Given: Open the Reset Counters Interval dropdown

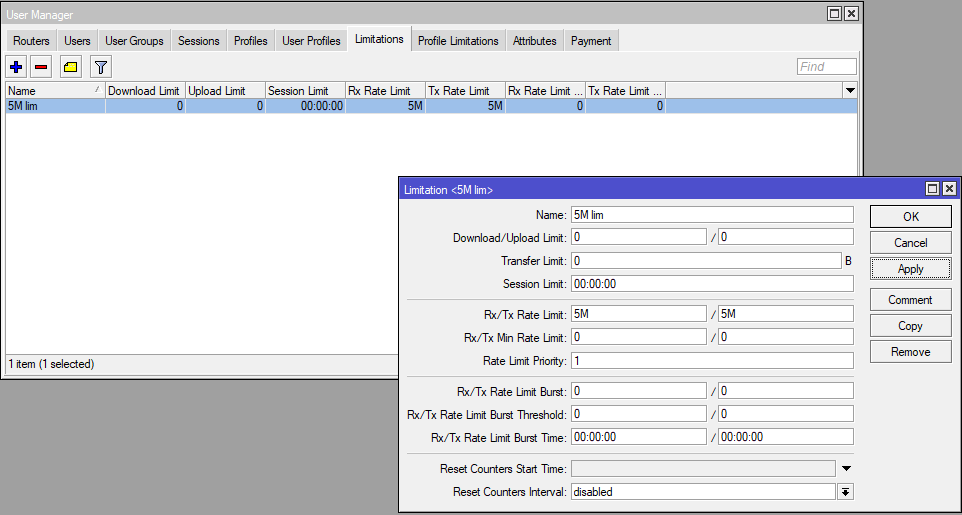Looking at the screenshot, I should pos(845,492).
